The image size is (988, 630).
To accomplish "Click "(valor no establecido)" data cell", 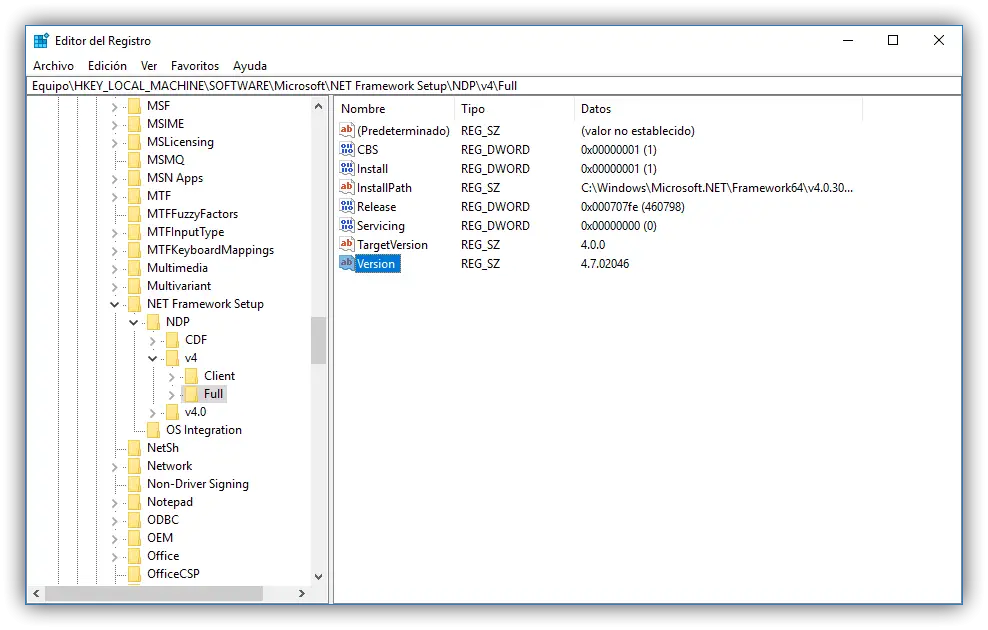I will pos(638,131).
